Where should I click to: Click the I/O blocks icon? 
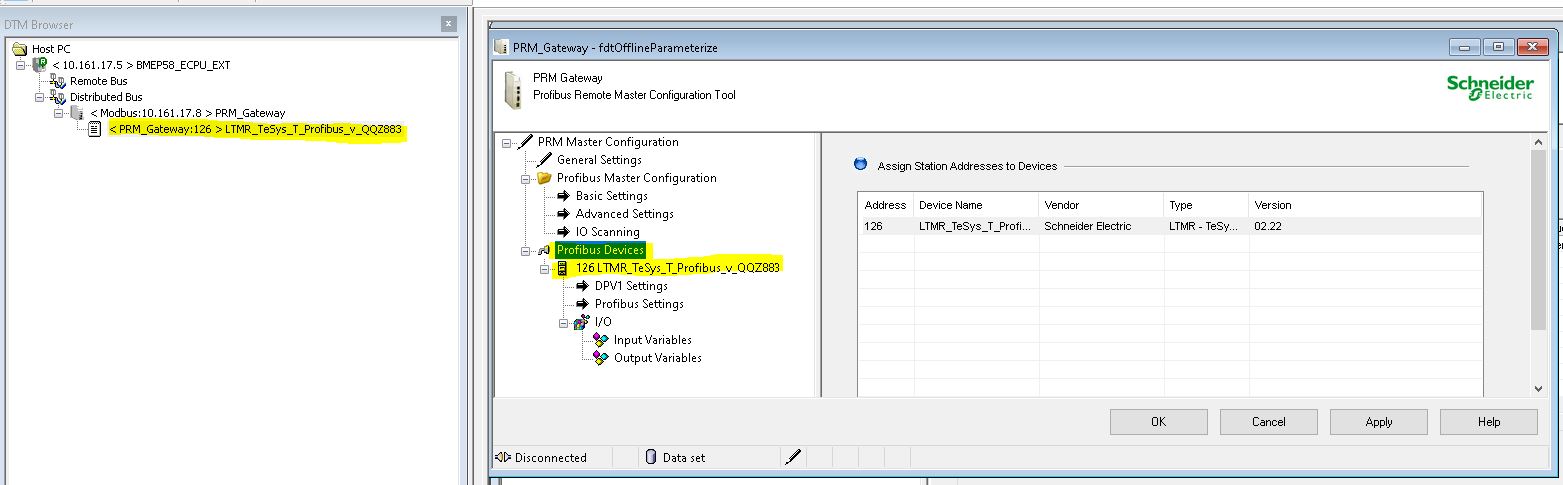[582, 322]
